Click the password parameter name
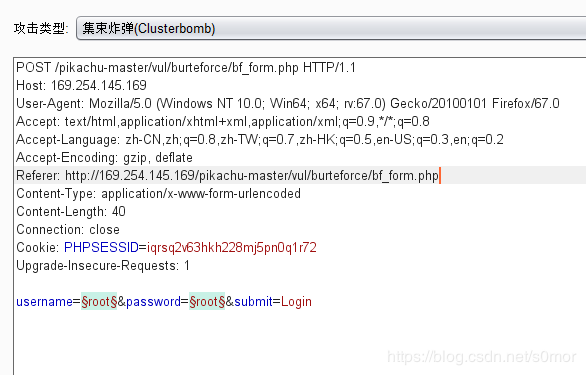This screenshot has height=375, width=586. (154, 302)
